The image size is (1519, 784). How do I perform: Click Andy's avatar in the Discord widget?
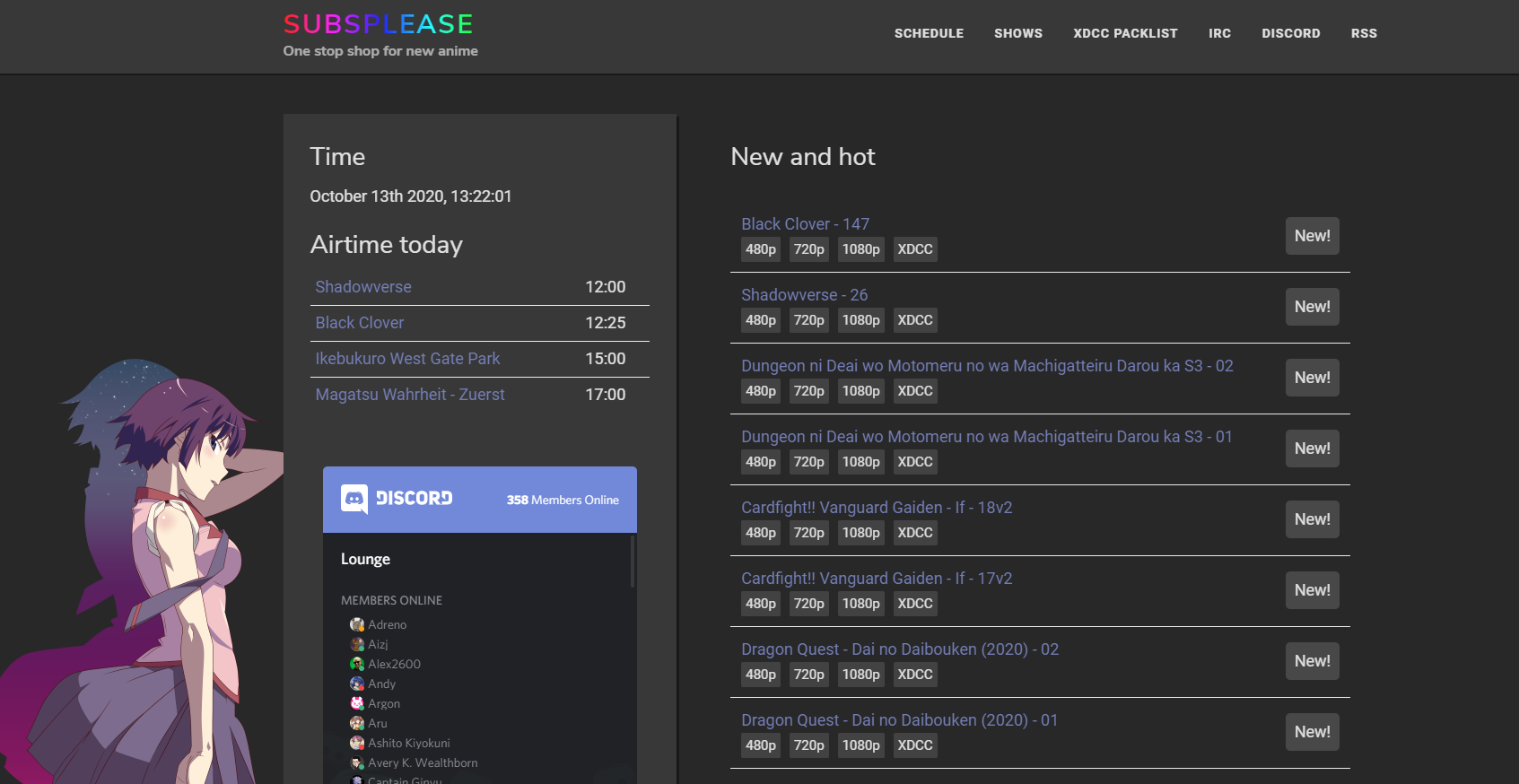coord(357,684)
